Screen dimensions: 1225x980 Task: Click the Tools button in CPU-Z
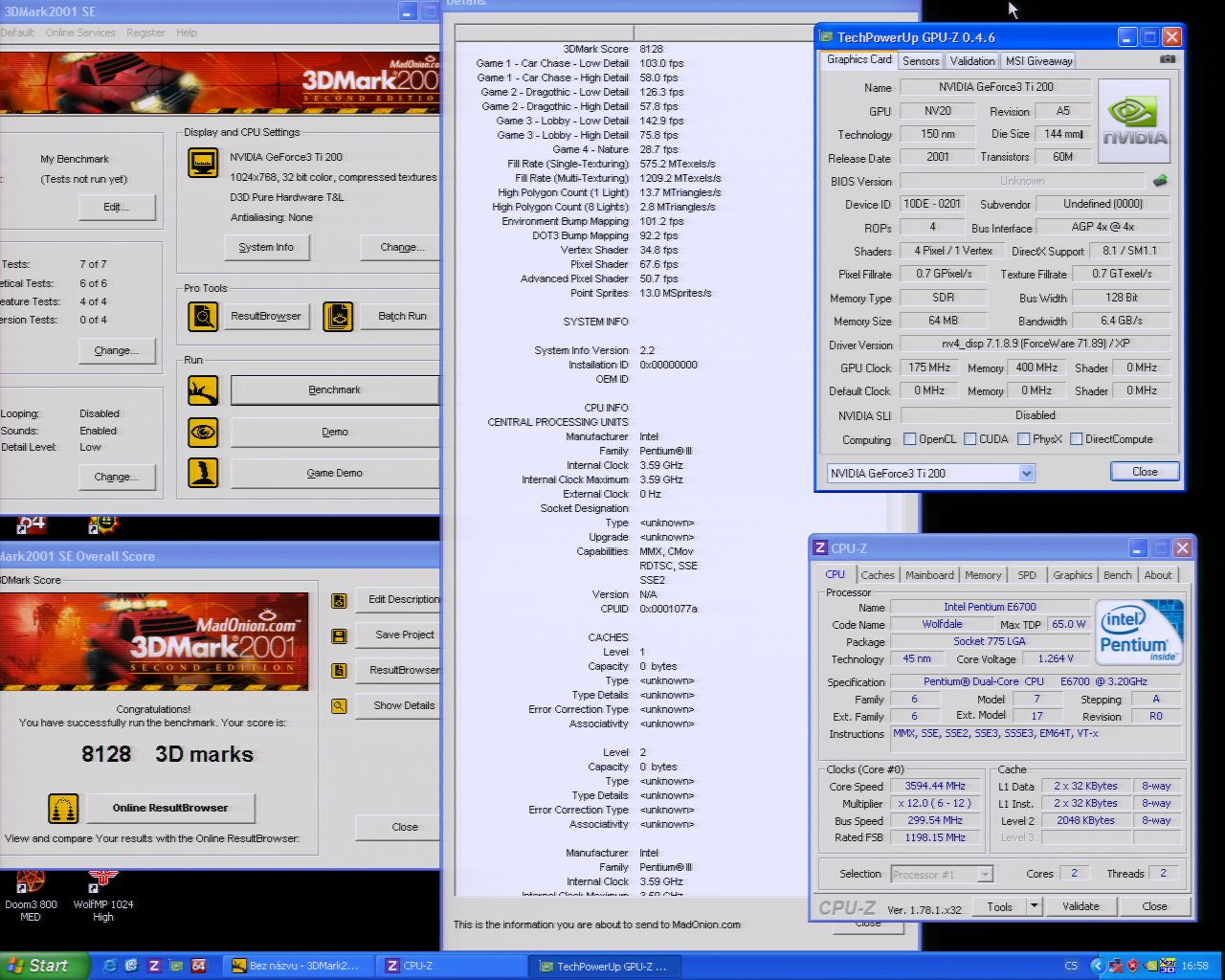click(1000, 906)
